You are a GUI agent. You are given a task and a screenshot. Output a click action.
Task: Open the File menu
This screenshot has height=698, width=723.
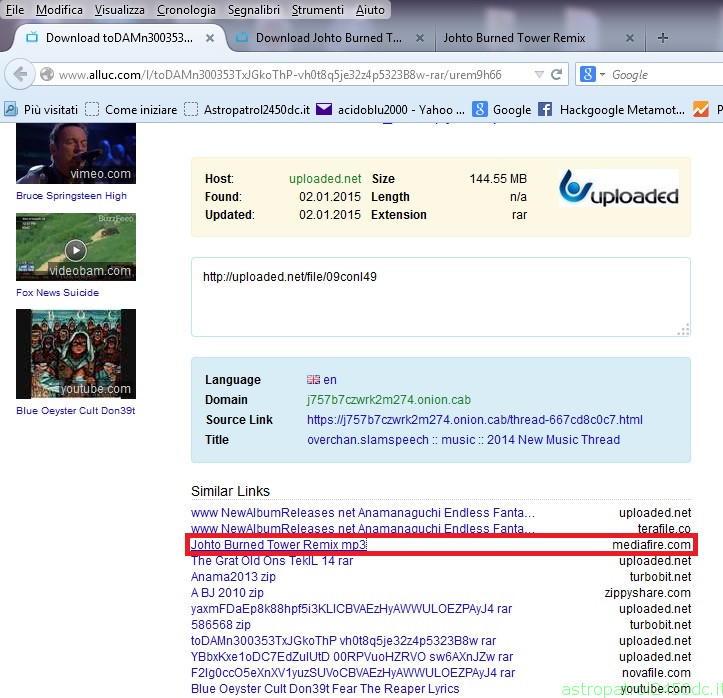(15, 10)
